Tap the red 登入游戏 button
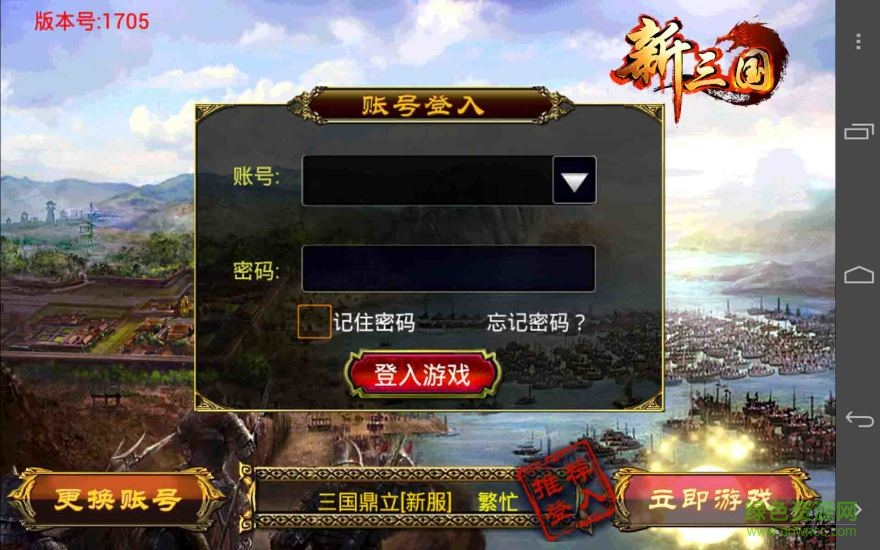The height and width of the screenshot is (550, 880). pos(422,374)
